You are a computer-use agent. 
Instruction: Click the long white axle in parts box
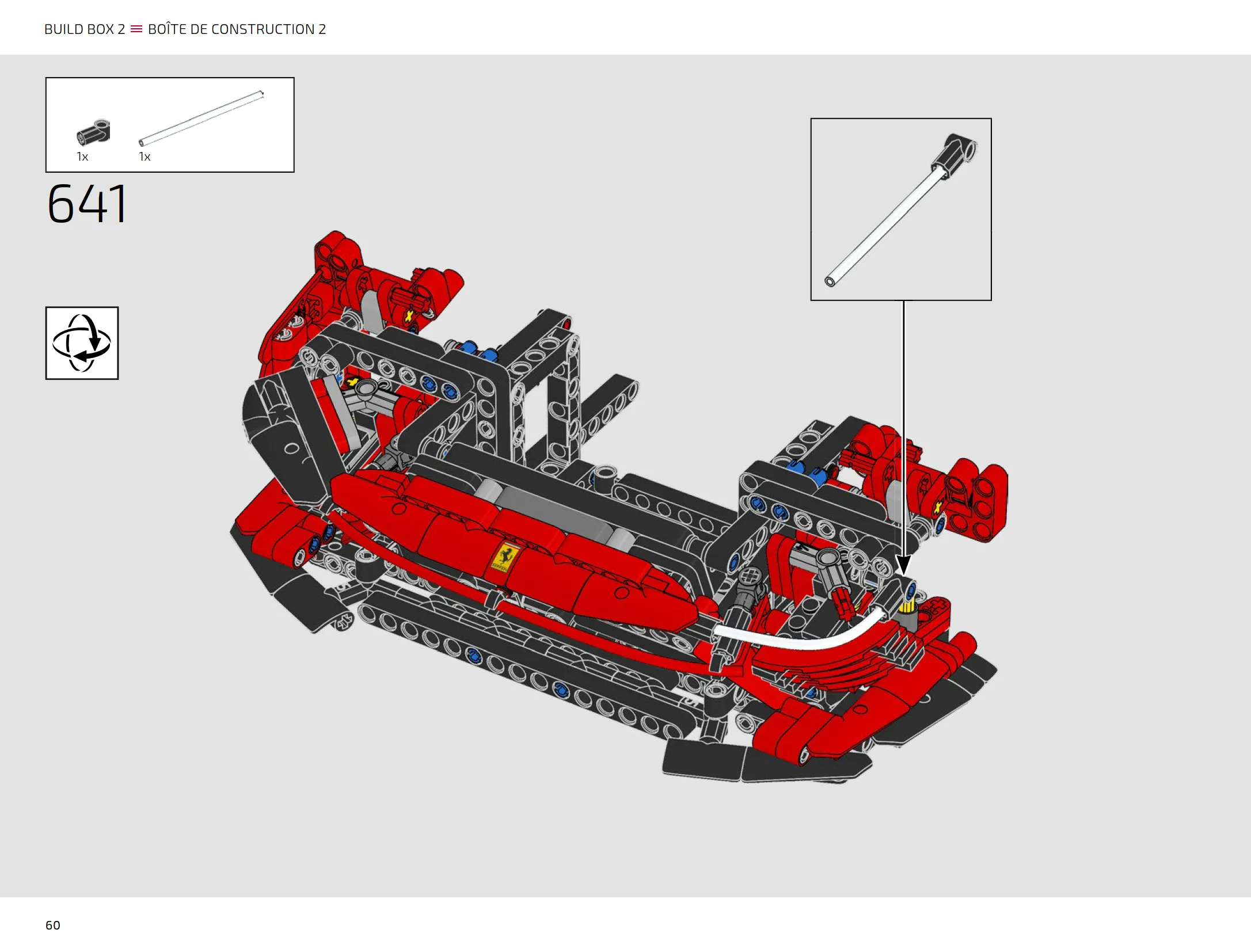[x=201, y=119]
